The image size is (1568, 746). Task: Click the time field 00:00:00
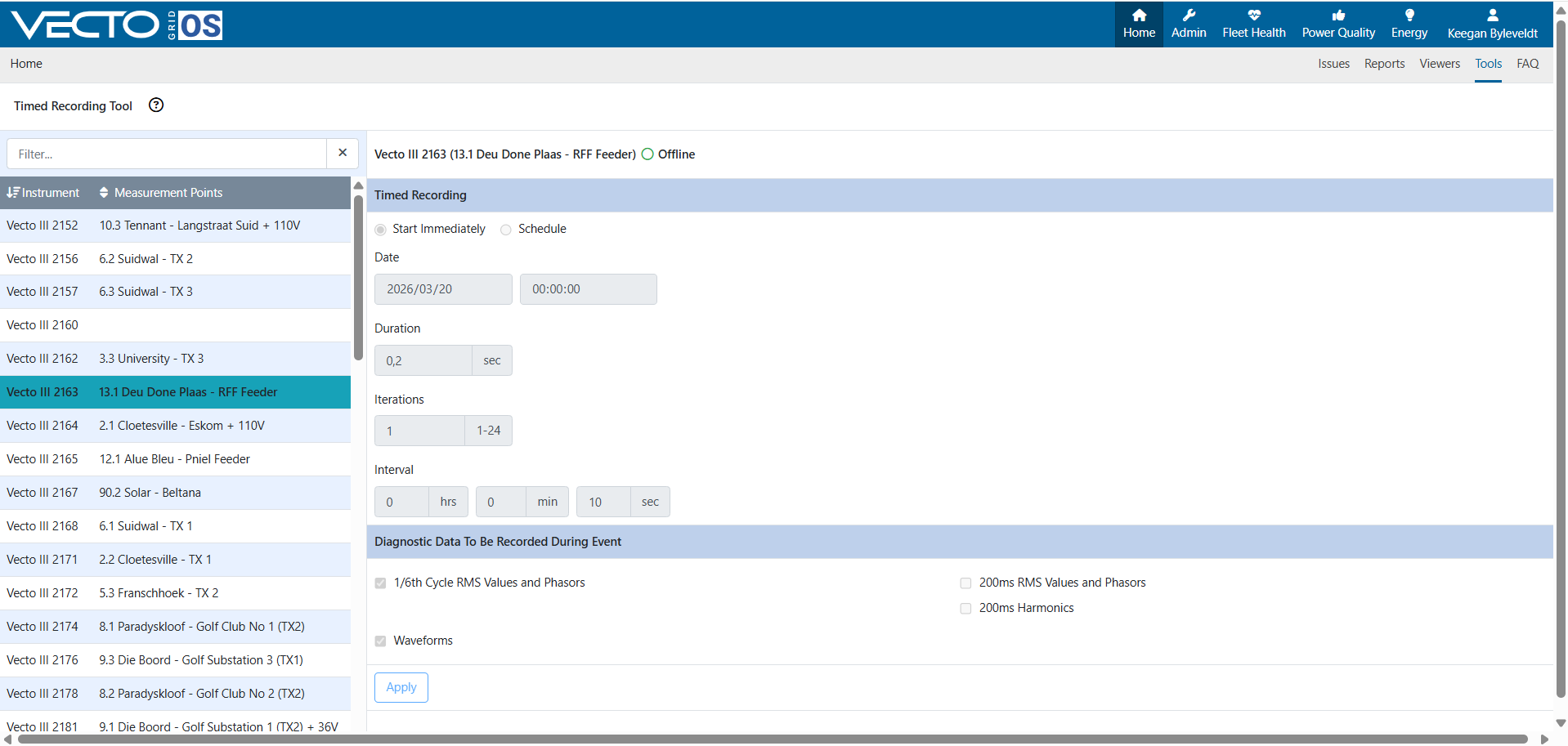point(589,289)
